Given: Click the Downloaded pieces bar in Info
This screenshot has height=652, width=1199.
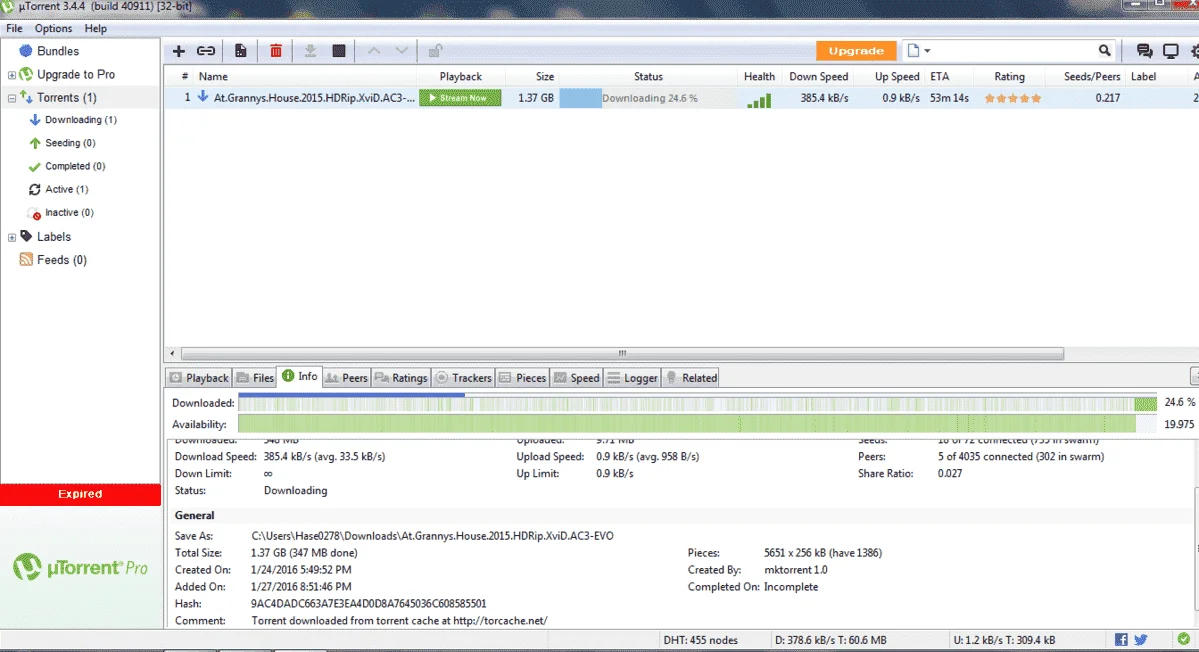Looking at the screenshot, I should pos(697,403).
